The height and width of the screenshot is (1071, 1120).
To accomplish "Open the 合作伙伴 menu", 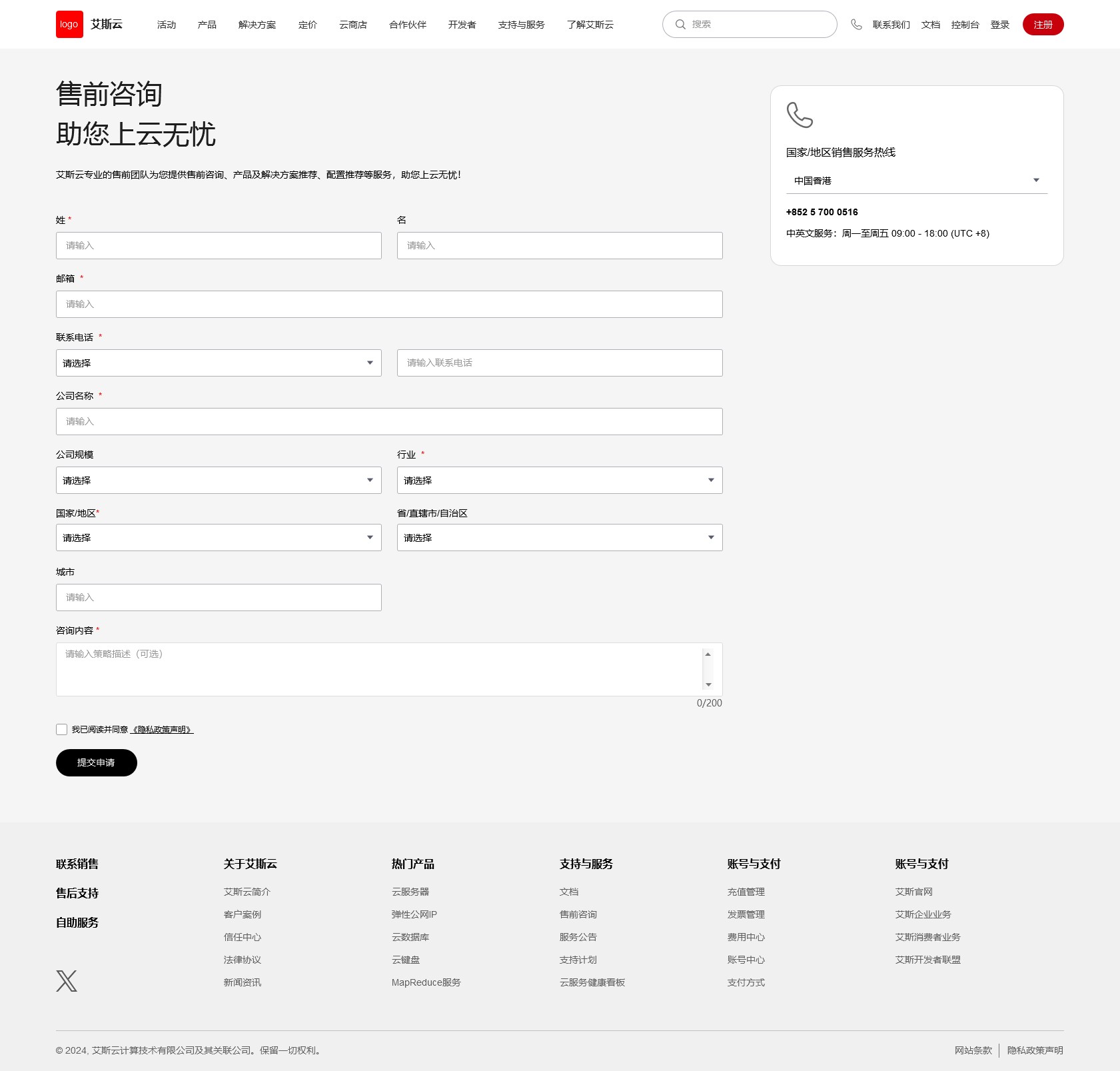I will [408, 25].
